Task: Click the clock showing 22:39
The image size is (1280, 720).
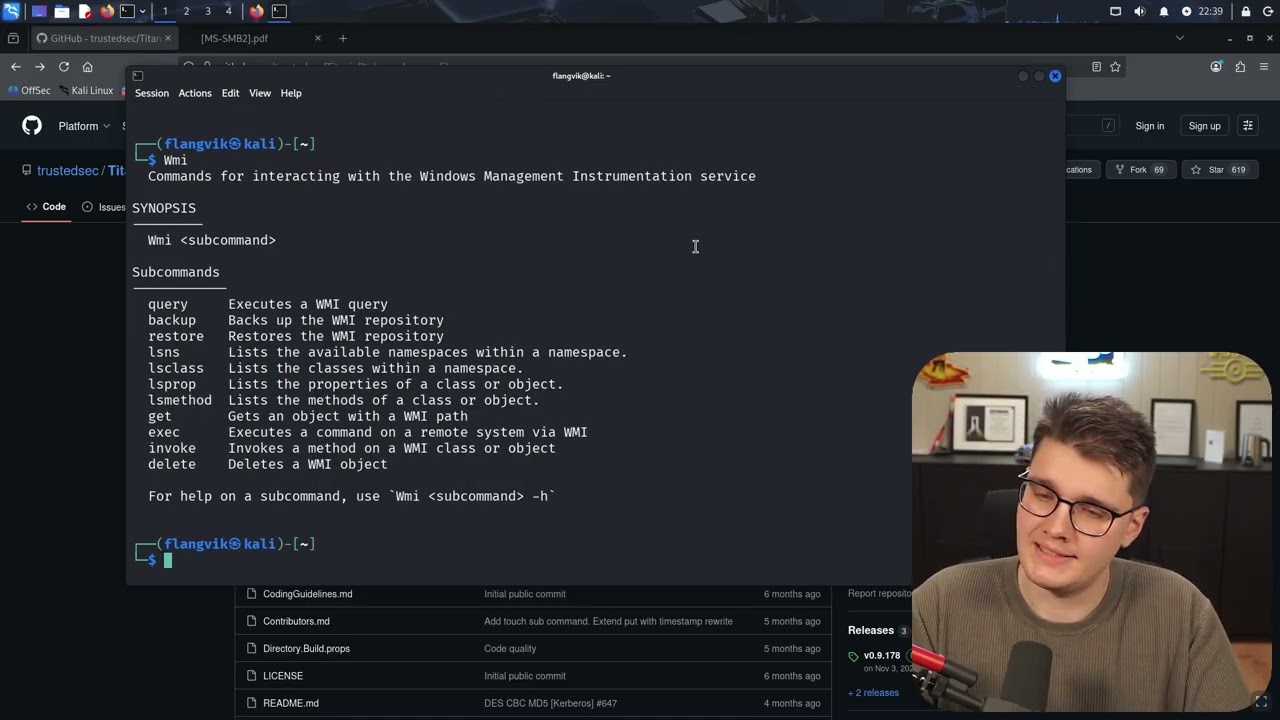Action: tap(1209, 11)
